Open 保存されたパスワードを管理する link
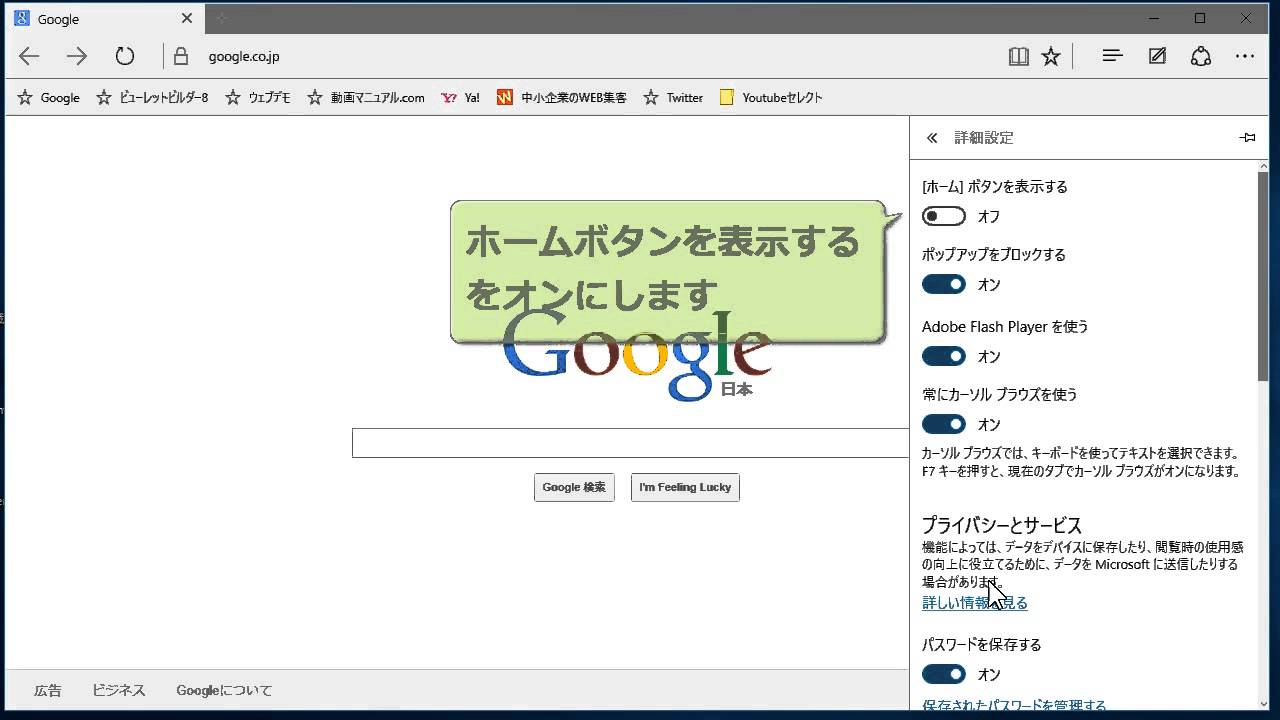The width and height of the screenshot is (1280, 720). tap(1014, 706)
